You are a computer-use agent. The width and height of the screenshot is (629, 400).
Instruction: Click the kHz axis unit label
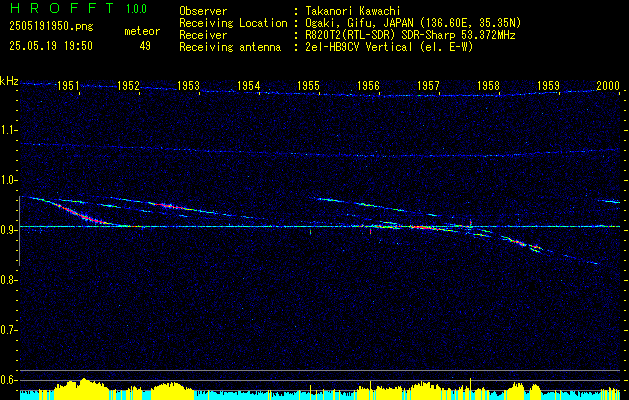(x=9, y=81)
